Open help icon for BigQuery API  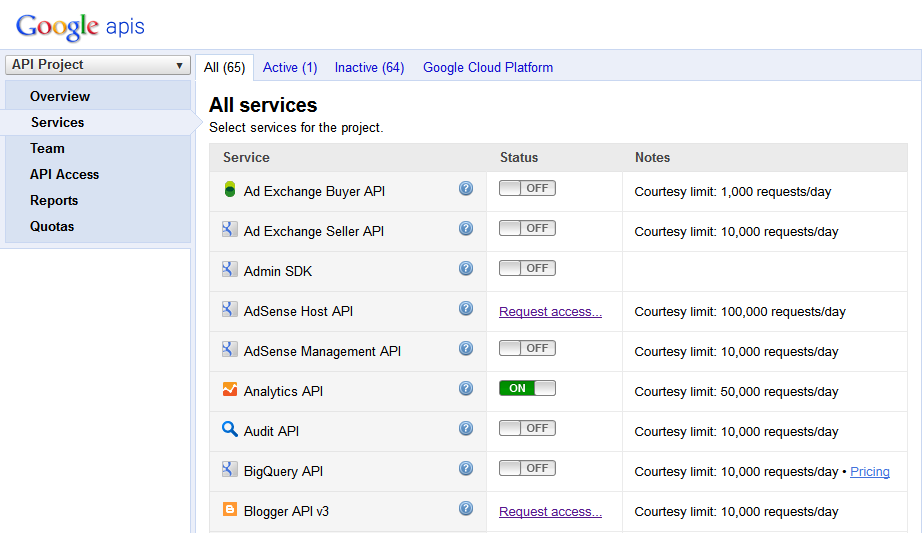pyautogui.click(x=466, y=468)
